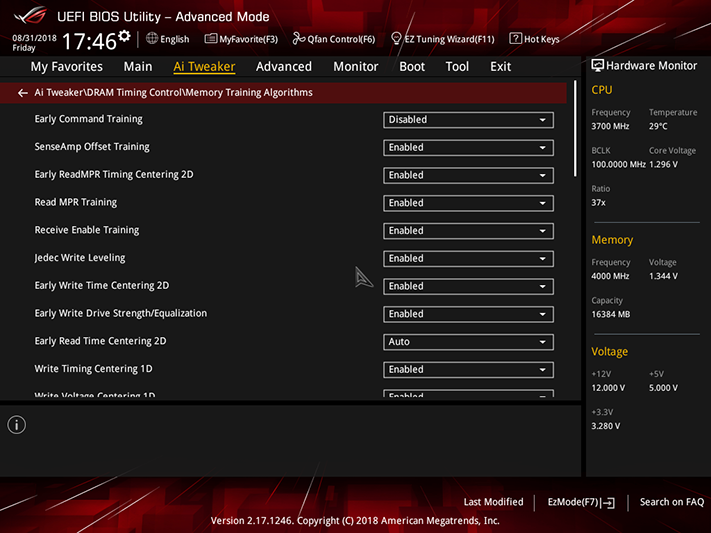711x533 pixels.
Task: Click the Write Timing Centering 1D label
Action: [x=93, y=368]
